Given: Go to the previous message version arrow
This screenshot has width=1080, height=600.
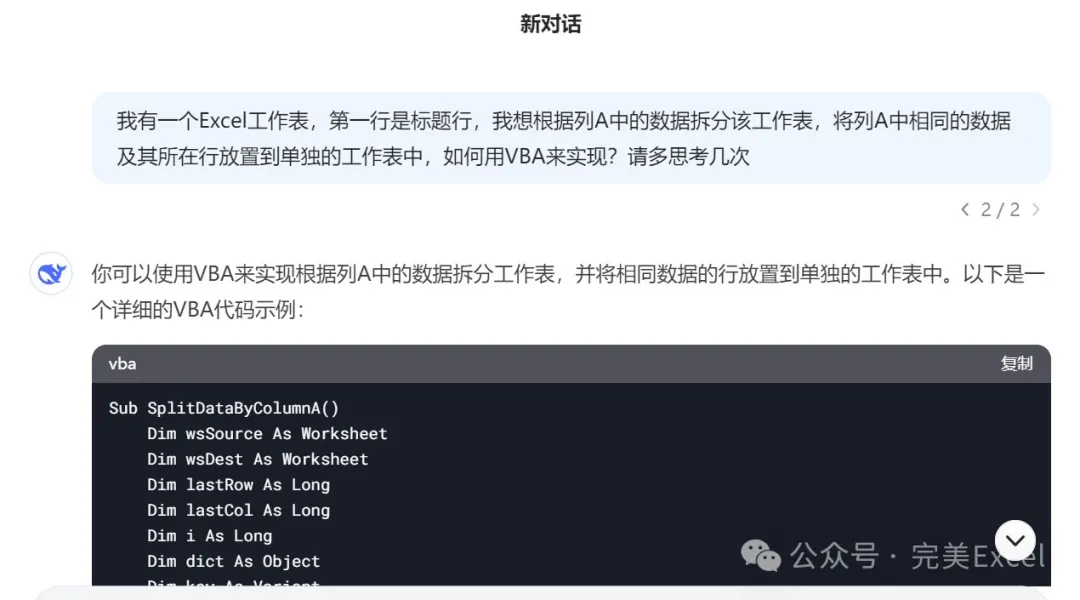Looking at the screenshot, I should coord(965,209).
